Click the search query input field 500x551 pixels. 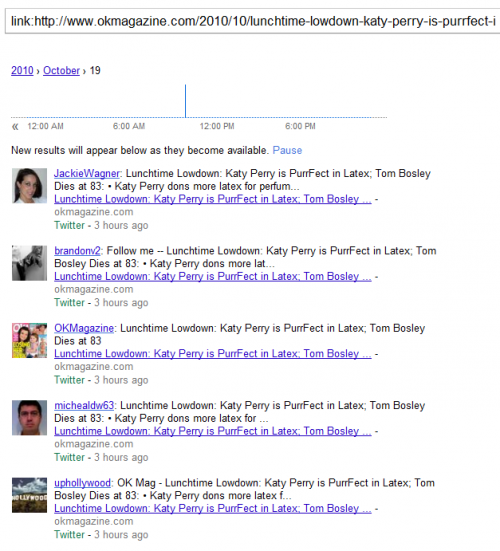click(x=253, y=21)
